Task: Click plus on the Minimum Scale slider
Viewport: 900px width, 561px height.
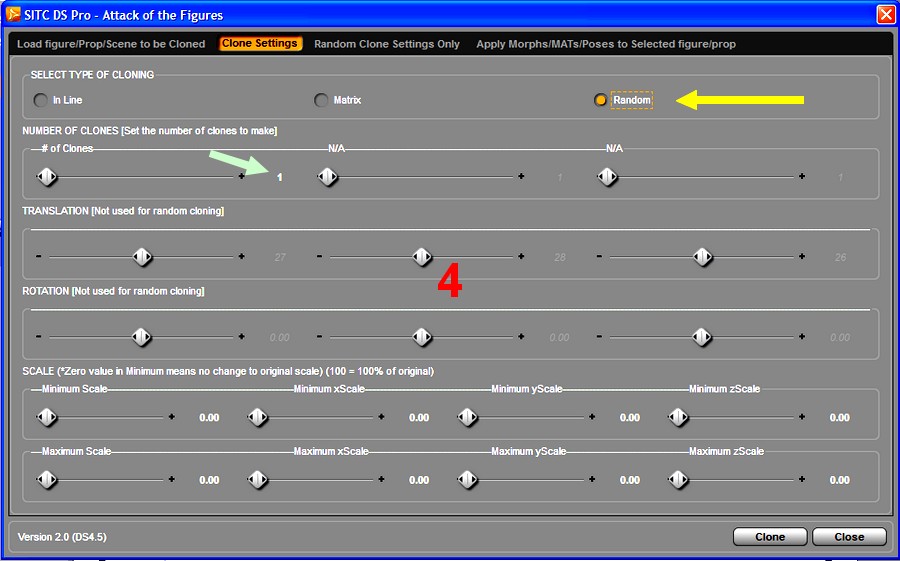Action: click(172, 417)
